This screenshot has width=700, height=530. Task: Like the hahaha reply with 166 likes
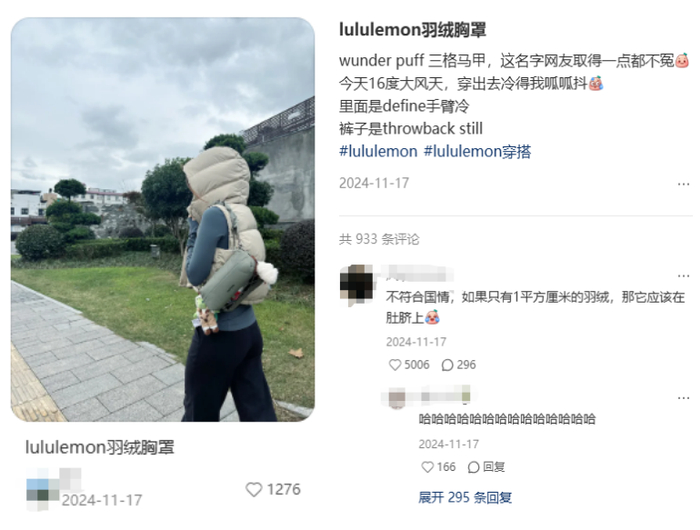point(427,467)
